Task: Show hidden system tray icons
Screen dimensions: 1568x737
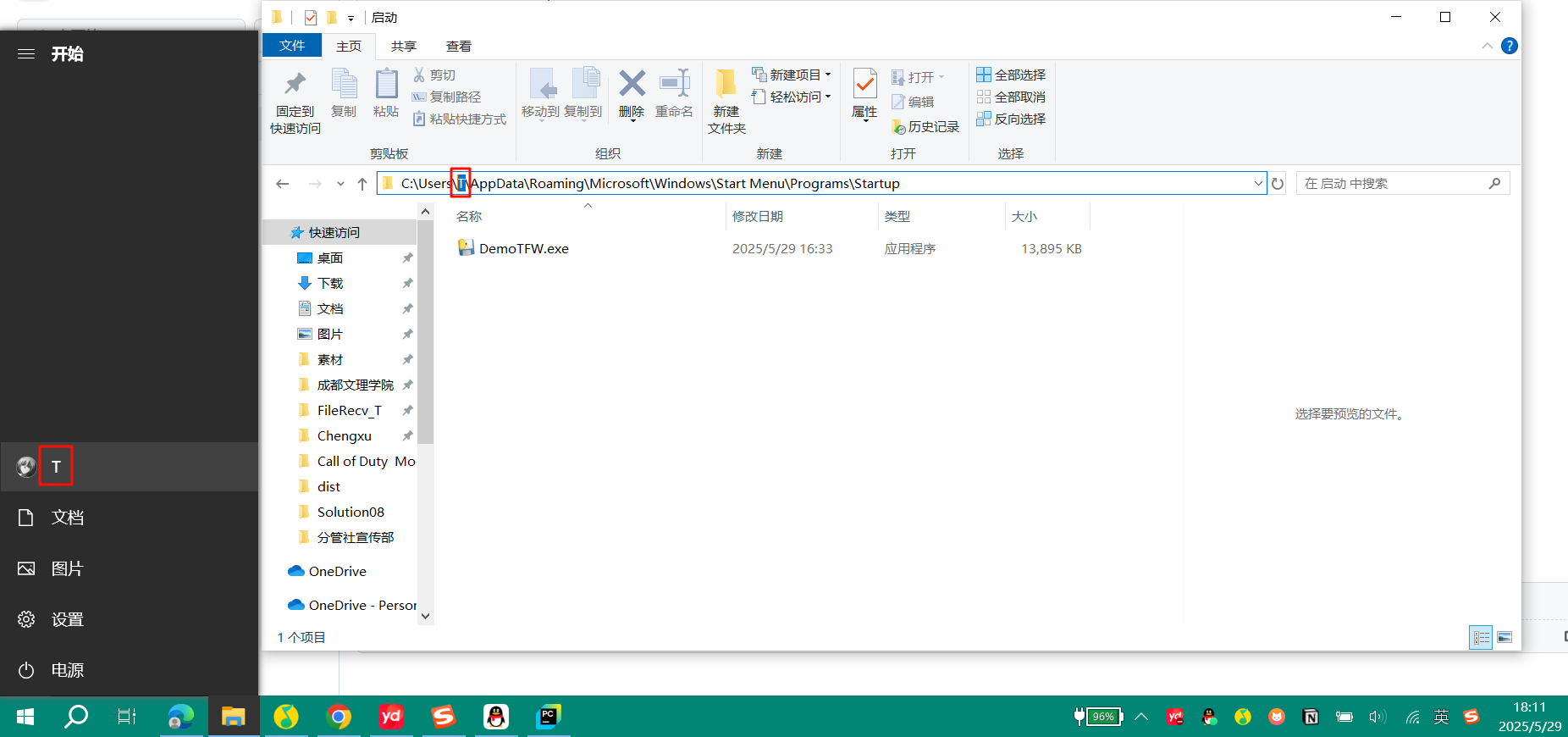Action: coord(1141,717)
